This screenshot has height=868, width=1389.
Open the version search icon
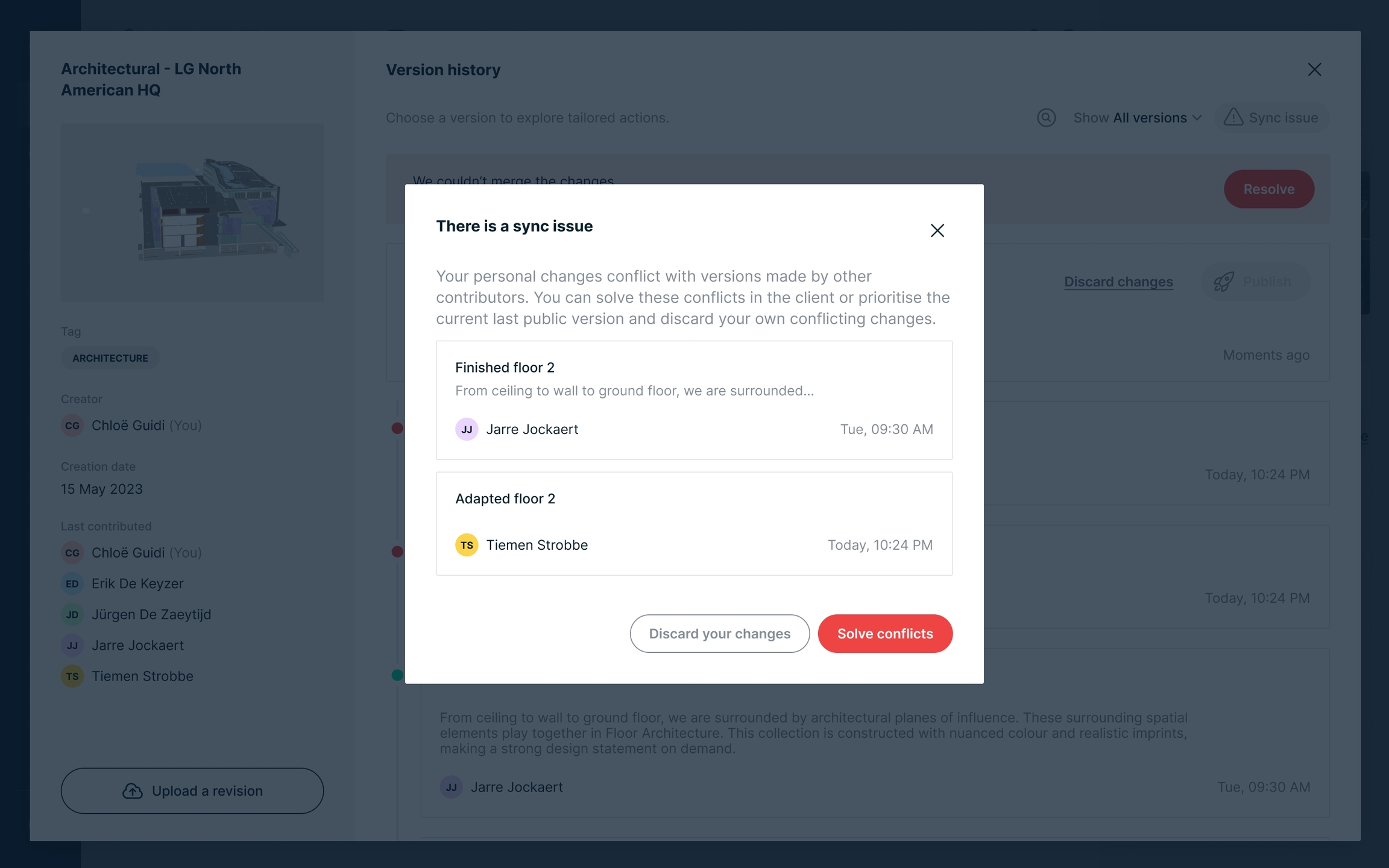(x=1046, y=118)
